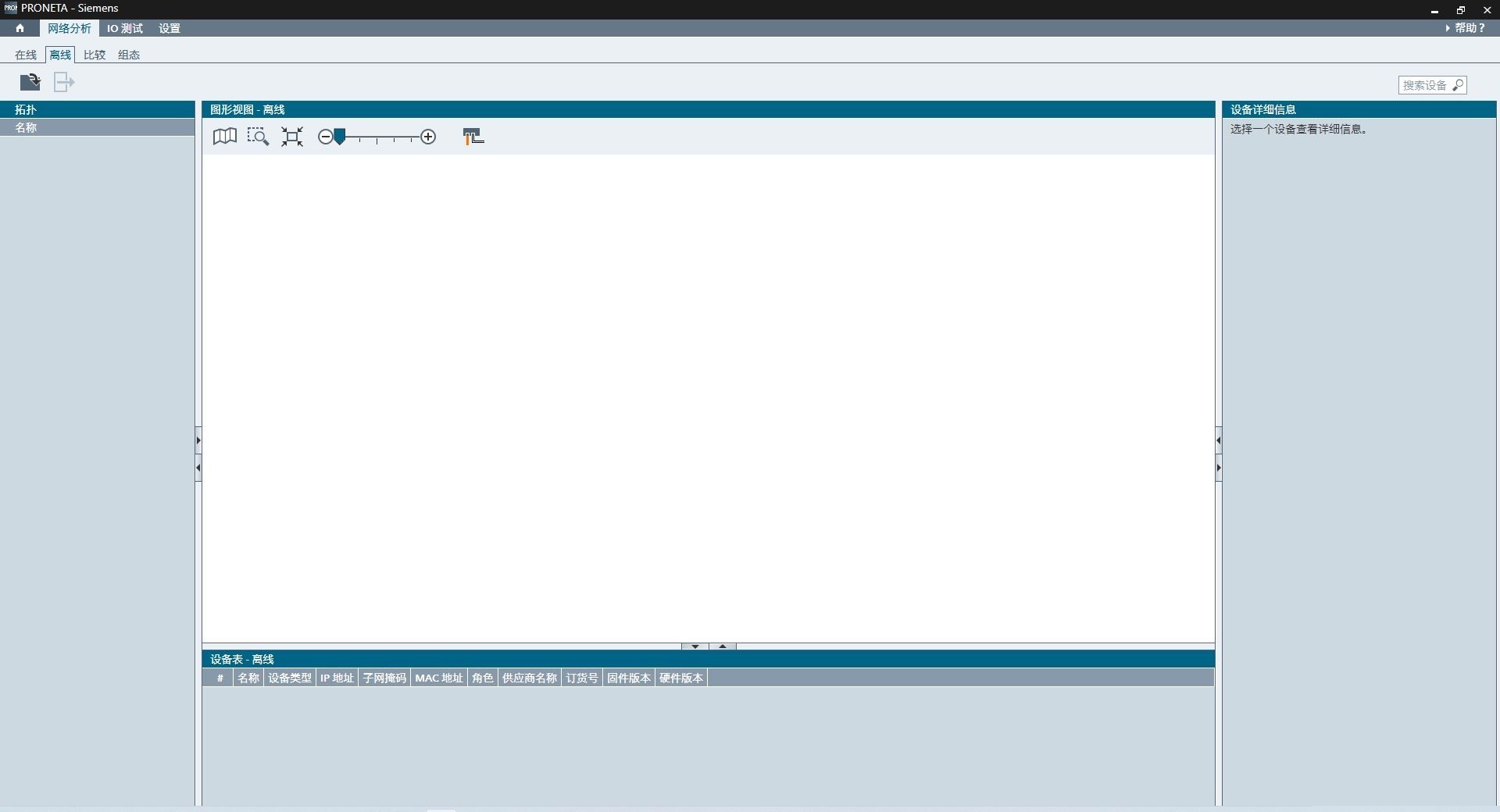
Task: Switch to the 组态 sub-tab
Action: click(129, 55)
